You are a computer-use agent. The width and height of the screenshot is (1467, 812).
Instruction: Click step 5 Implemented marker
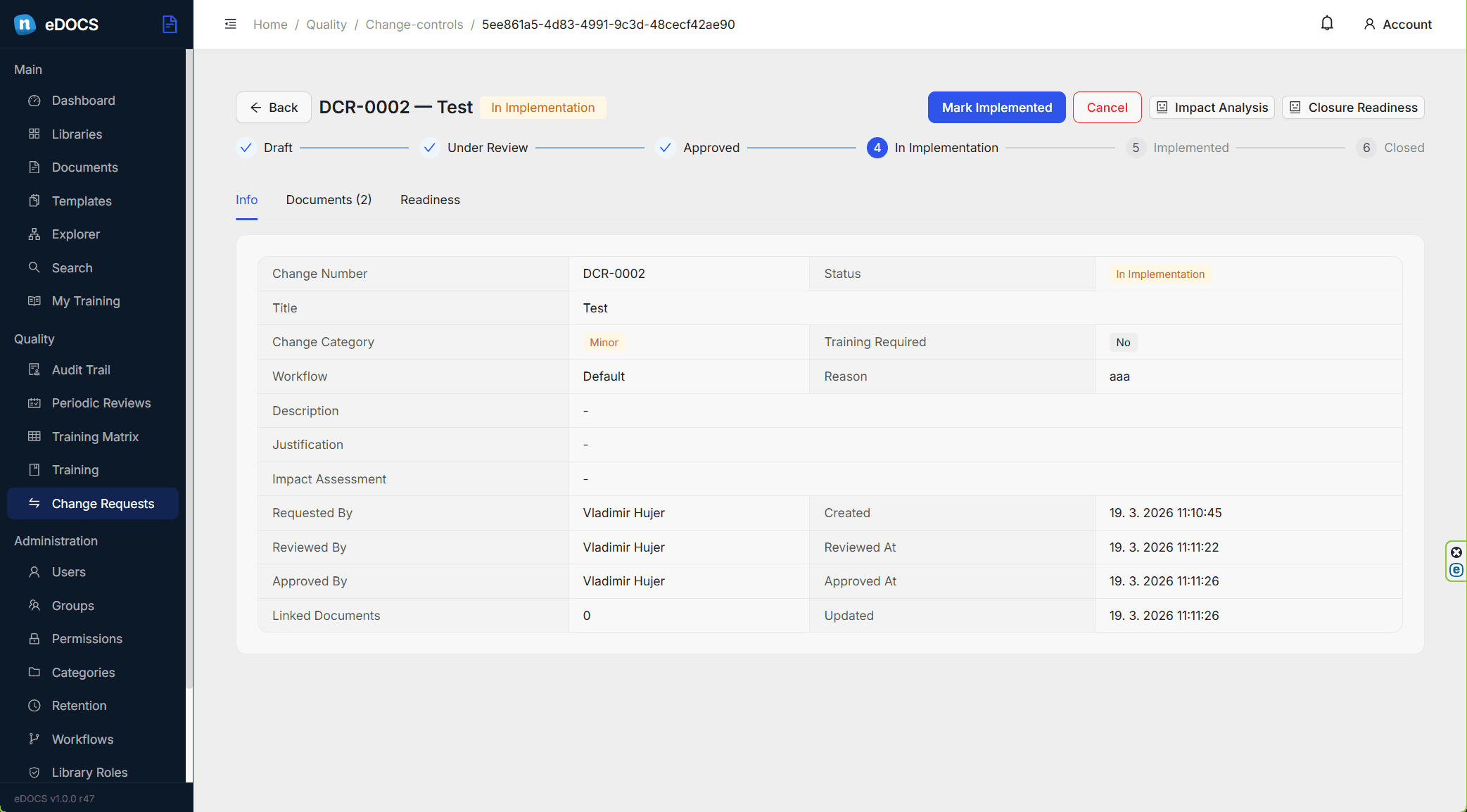[1136, 148]
